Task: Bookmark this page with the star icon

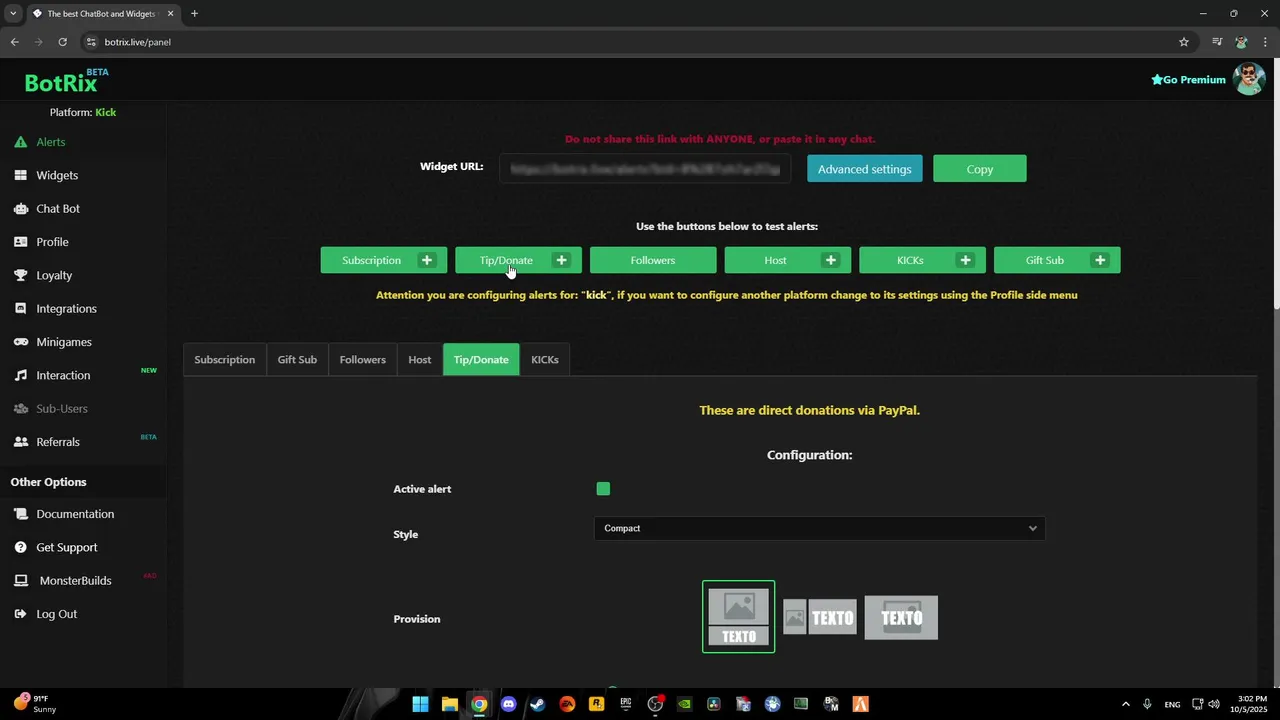Action: (x=1184, y=42)
